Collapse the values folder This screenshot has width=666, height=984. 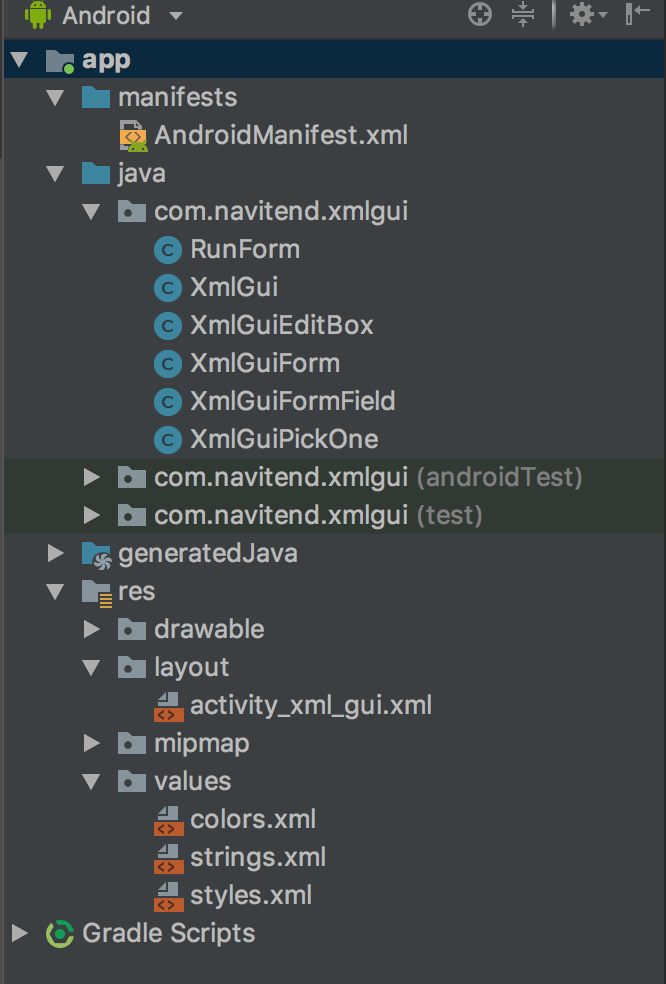91,781
